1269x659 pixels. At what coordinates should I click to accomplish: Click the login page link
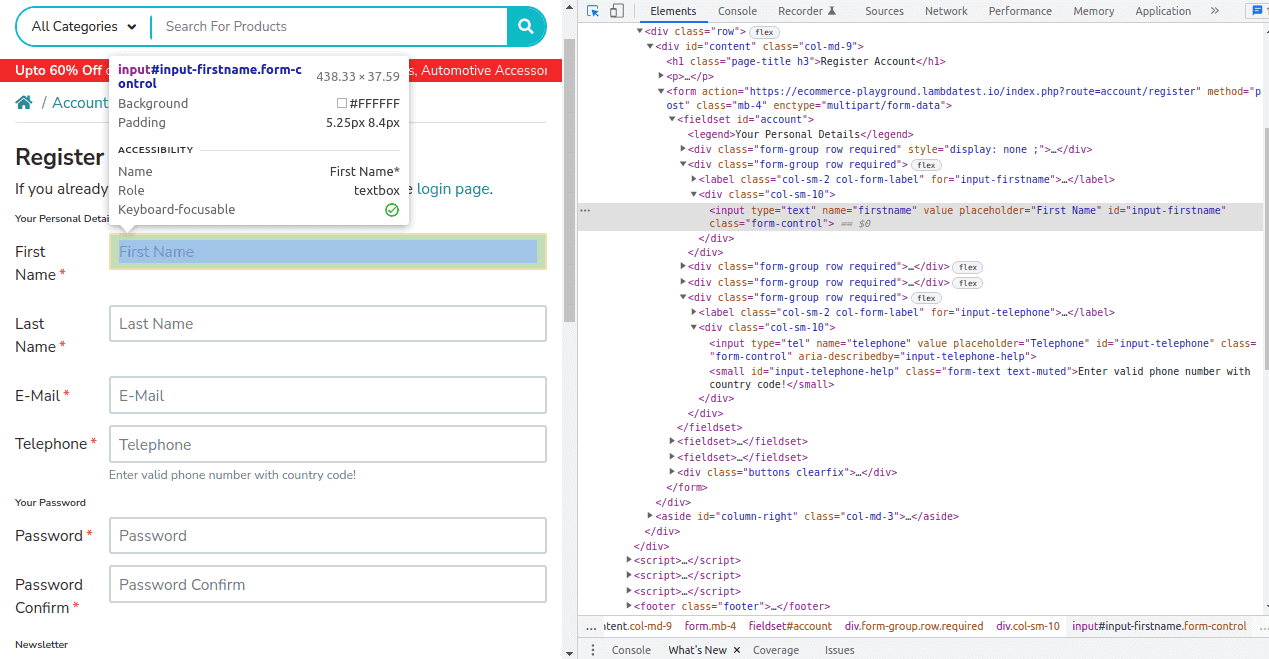(452, 189)
